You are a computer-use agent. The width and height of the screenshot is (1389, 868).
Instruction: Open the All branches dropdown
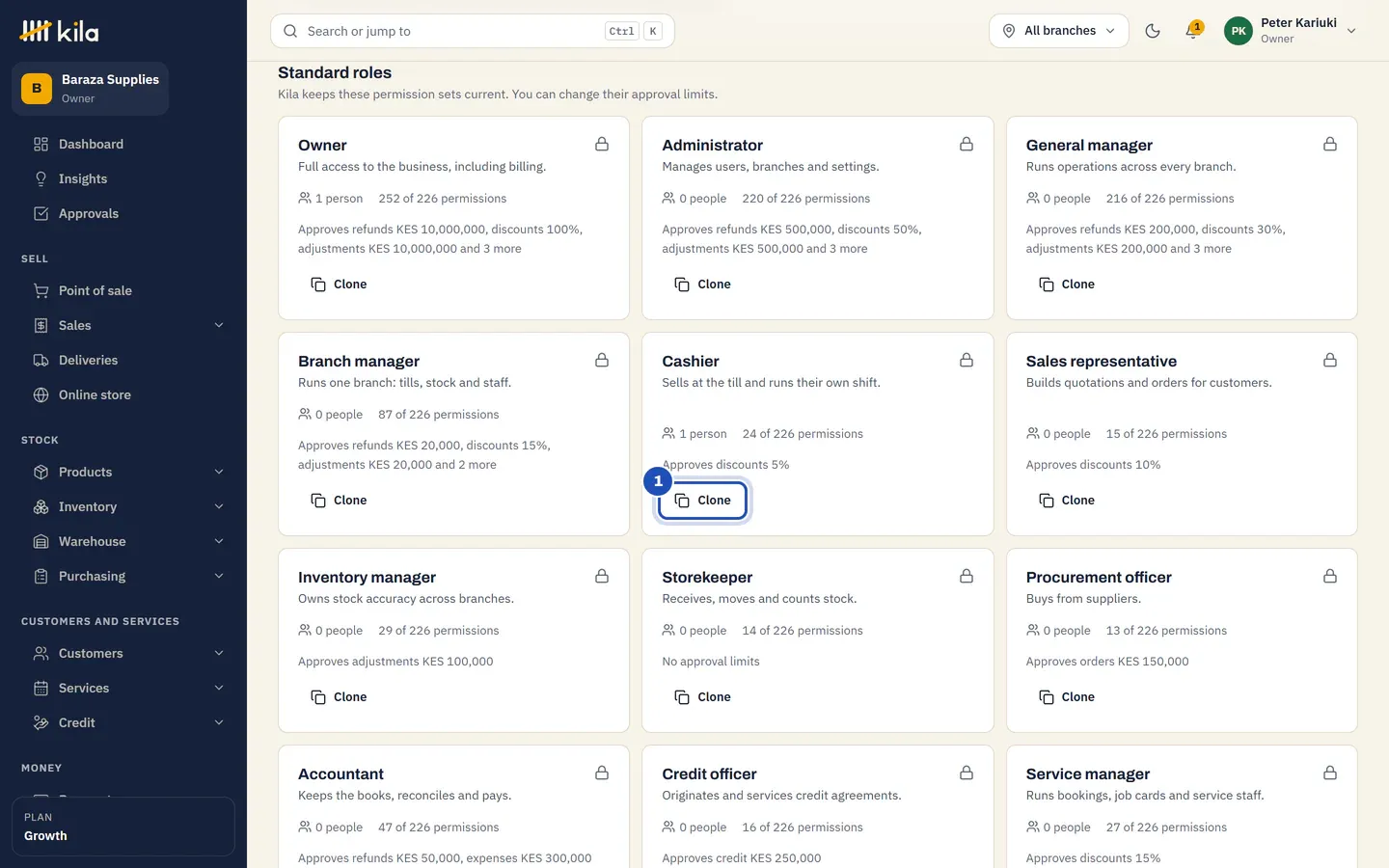pos(1058,31)
